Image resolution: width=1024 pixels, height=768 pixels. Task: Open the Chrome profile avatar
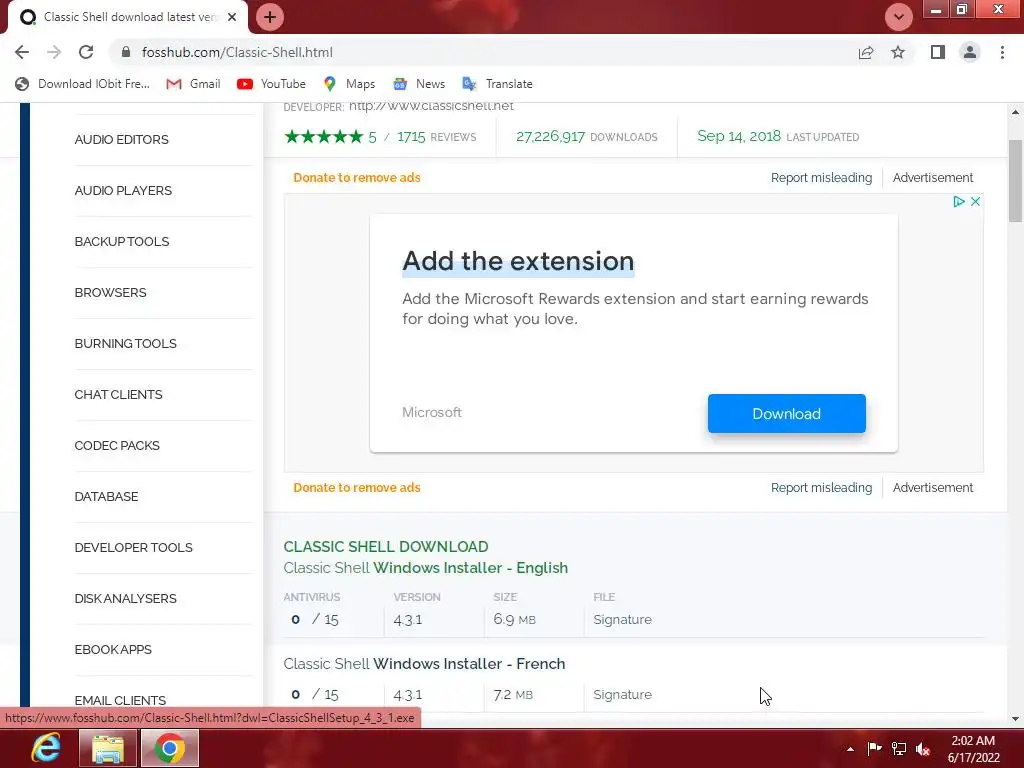(x=970, y=52)
